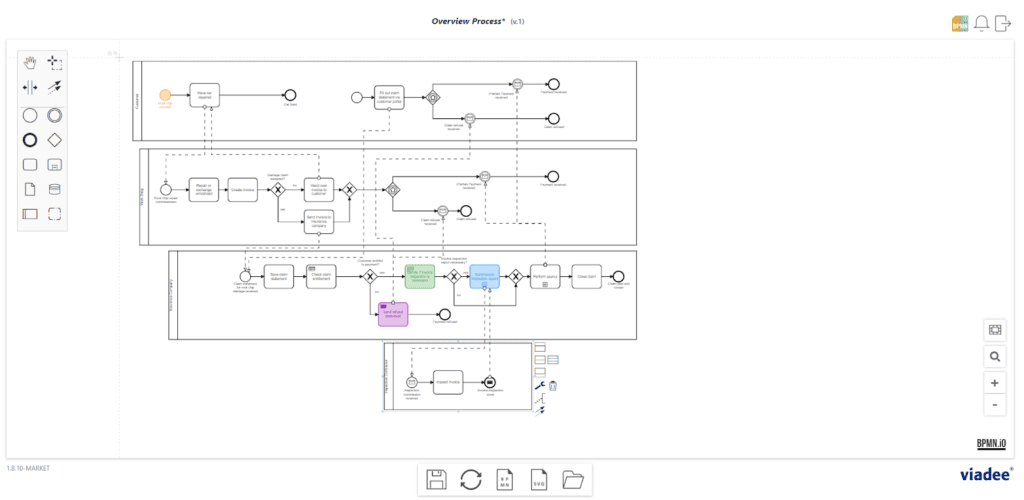1024x500 pixels.
Task: Click the logout icon
Action: click(x=1003, y=23)
